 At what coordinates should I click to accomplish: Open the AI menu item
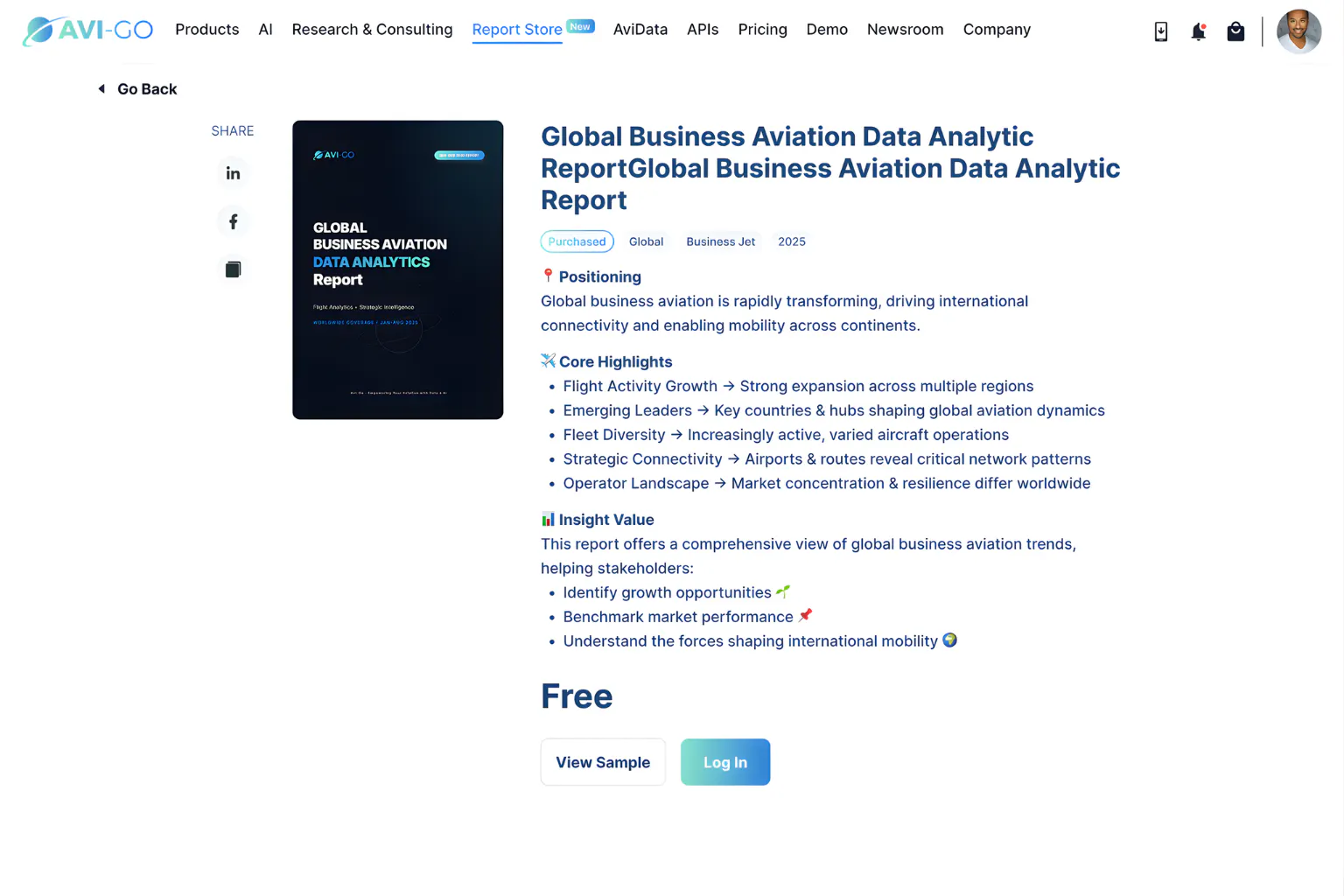pyautogui.click(x=265, y=30)
